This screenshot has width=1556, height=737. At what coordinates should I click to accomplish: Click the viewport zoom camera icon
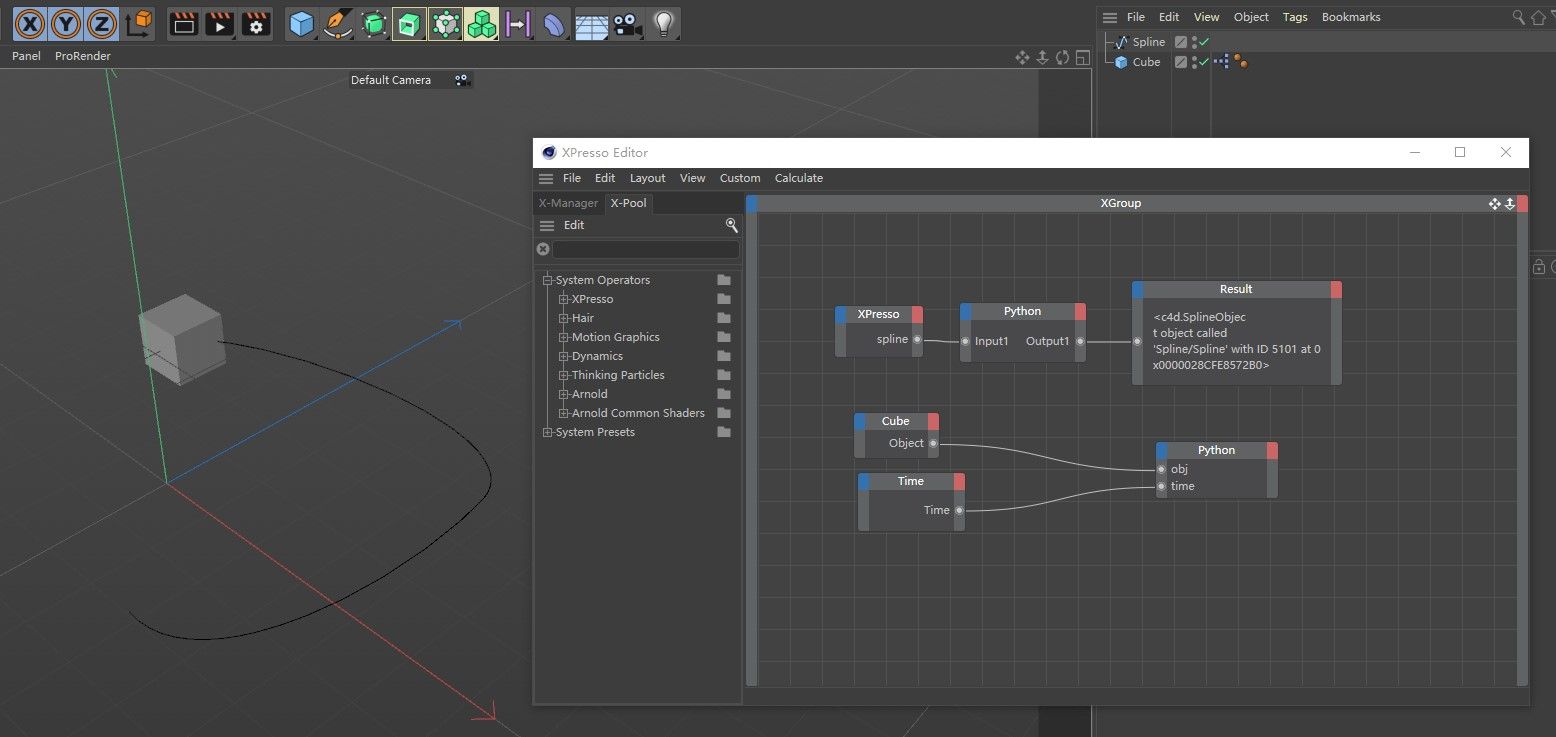(x=1042, y=58)
